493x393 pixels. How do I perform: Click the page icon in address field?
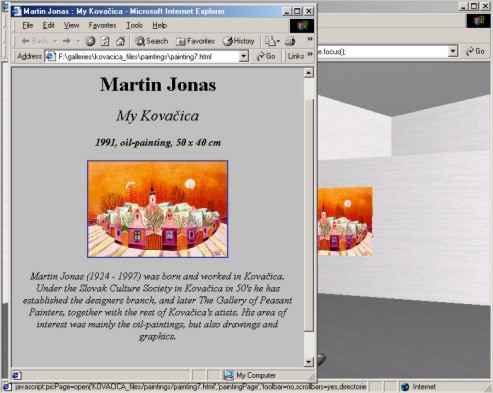tap(51, 56)
